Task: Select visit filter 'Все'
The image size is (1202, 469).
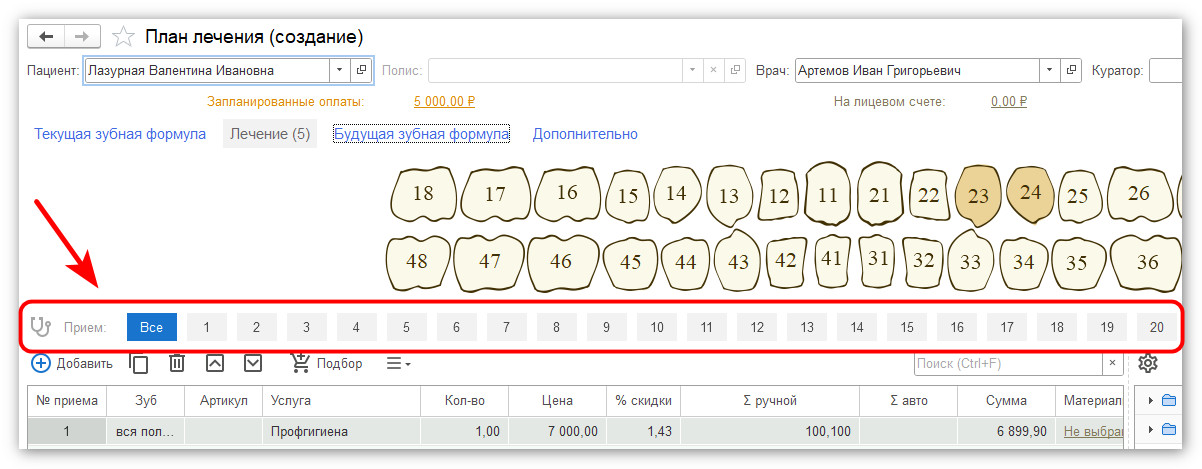Action: coord(152,327)
